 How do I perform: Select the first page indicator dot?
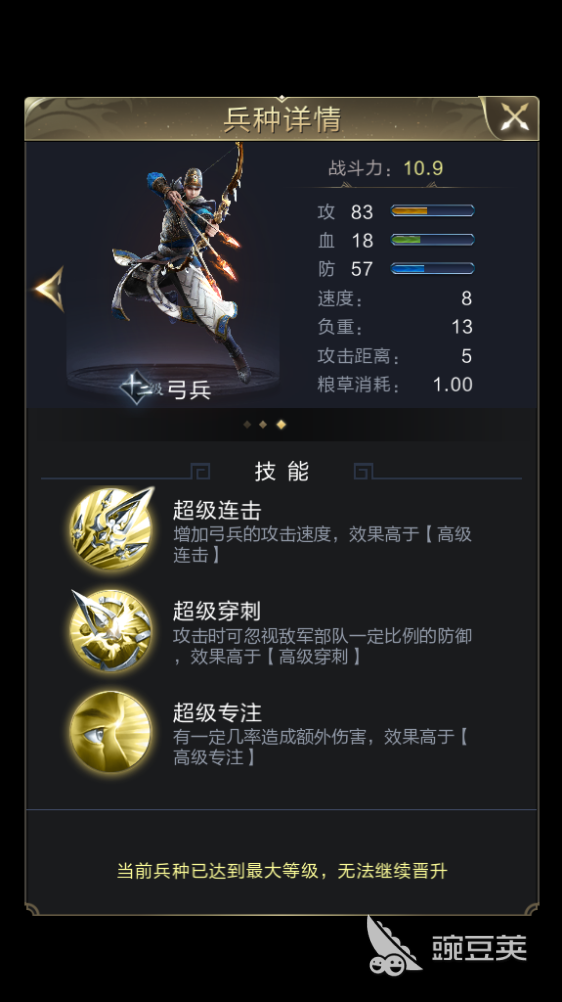pyautogui.click(x=247, y=424)
